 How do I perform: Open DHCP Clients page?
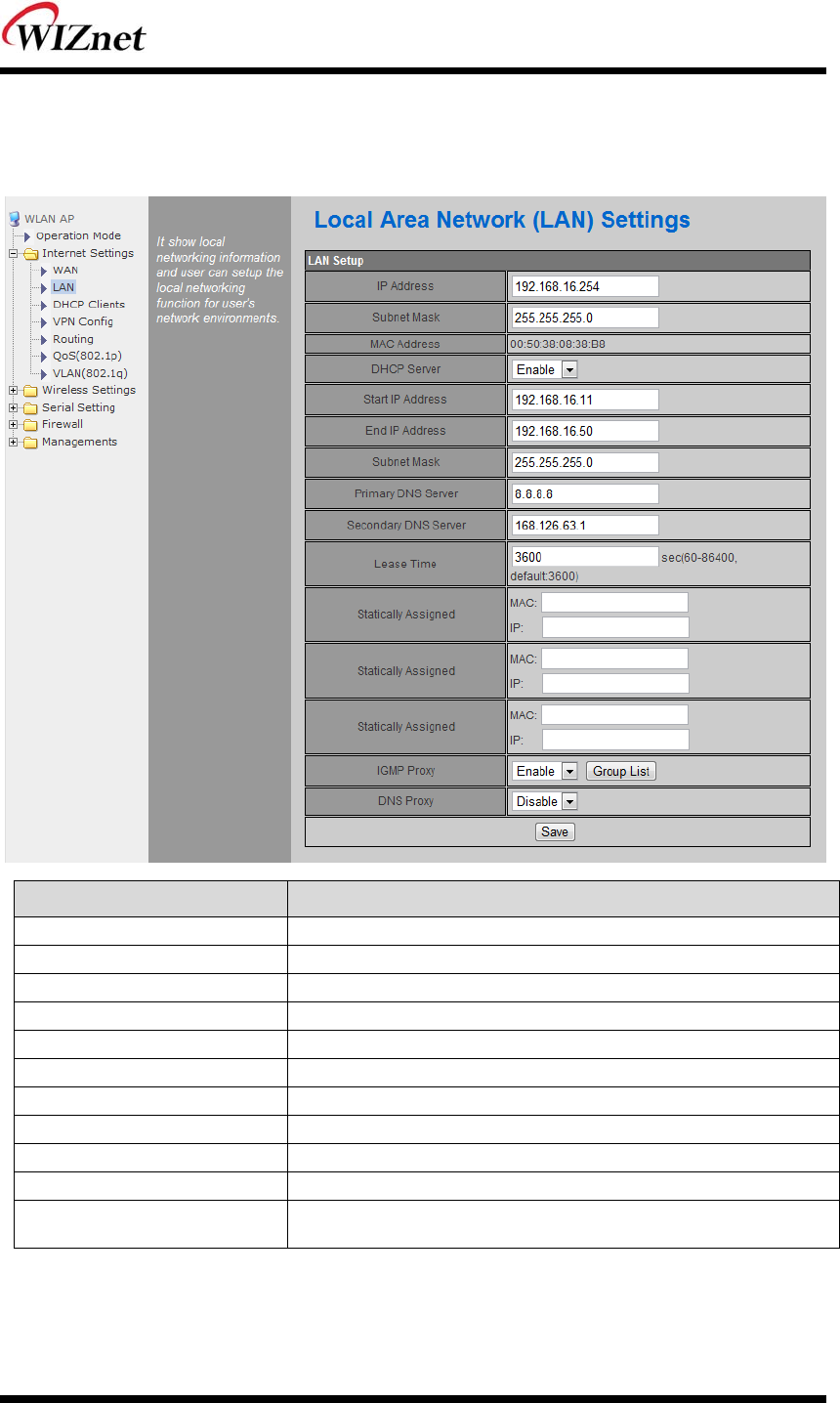pos(89,305)
